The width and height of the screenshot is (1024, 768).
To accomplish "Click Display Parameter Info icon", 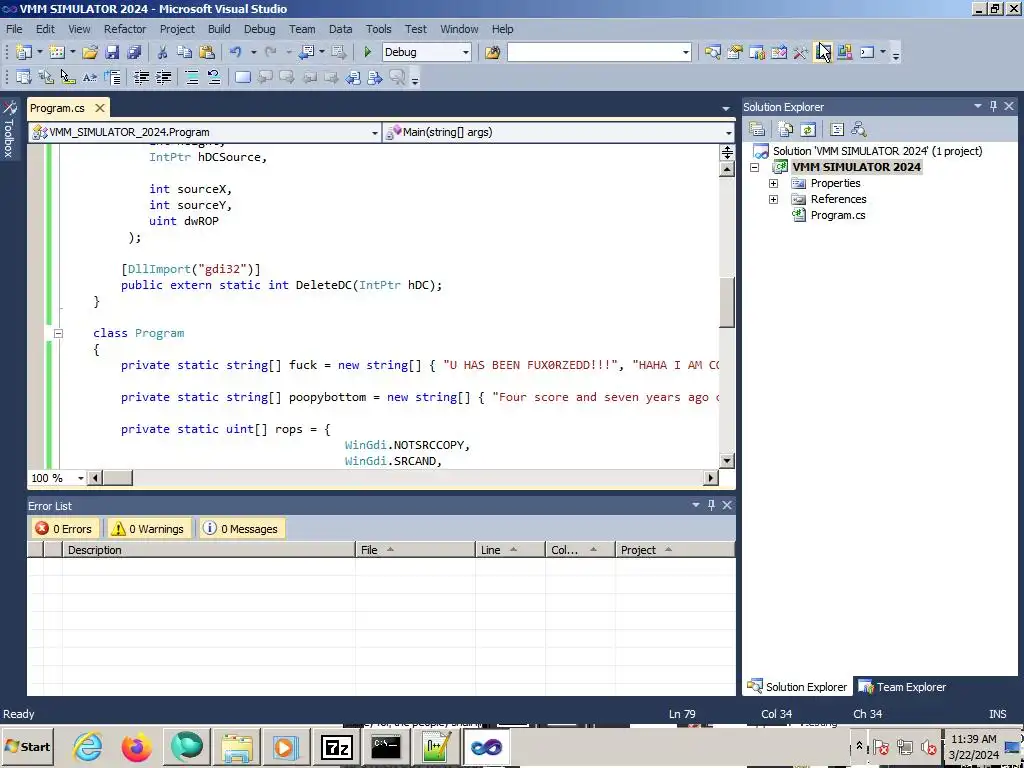I will coord(46,77).
